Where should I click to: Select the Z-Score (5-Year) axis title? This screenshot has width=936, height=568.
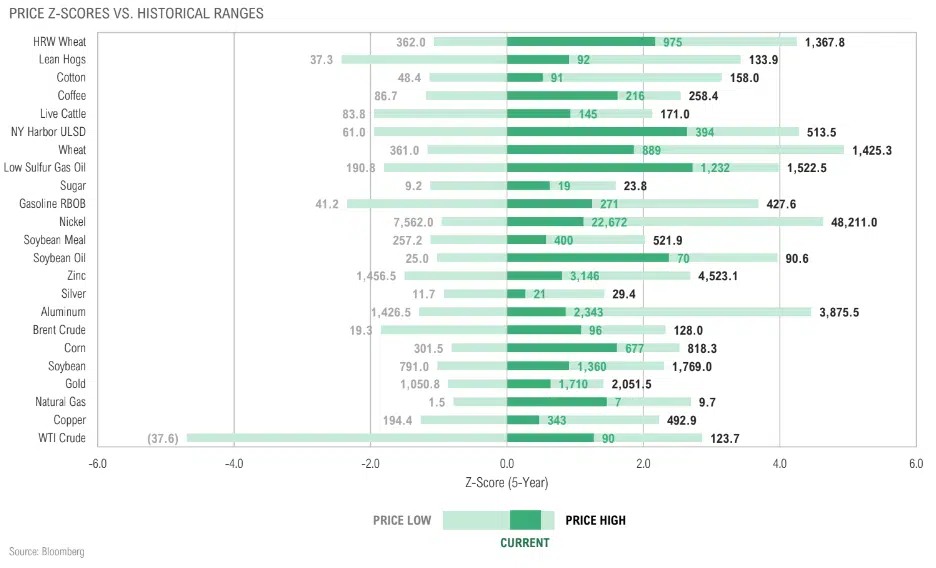click(506, 482)
